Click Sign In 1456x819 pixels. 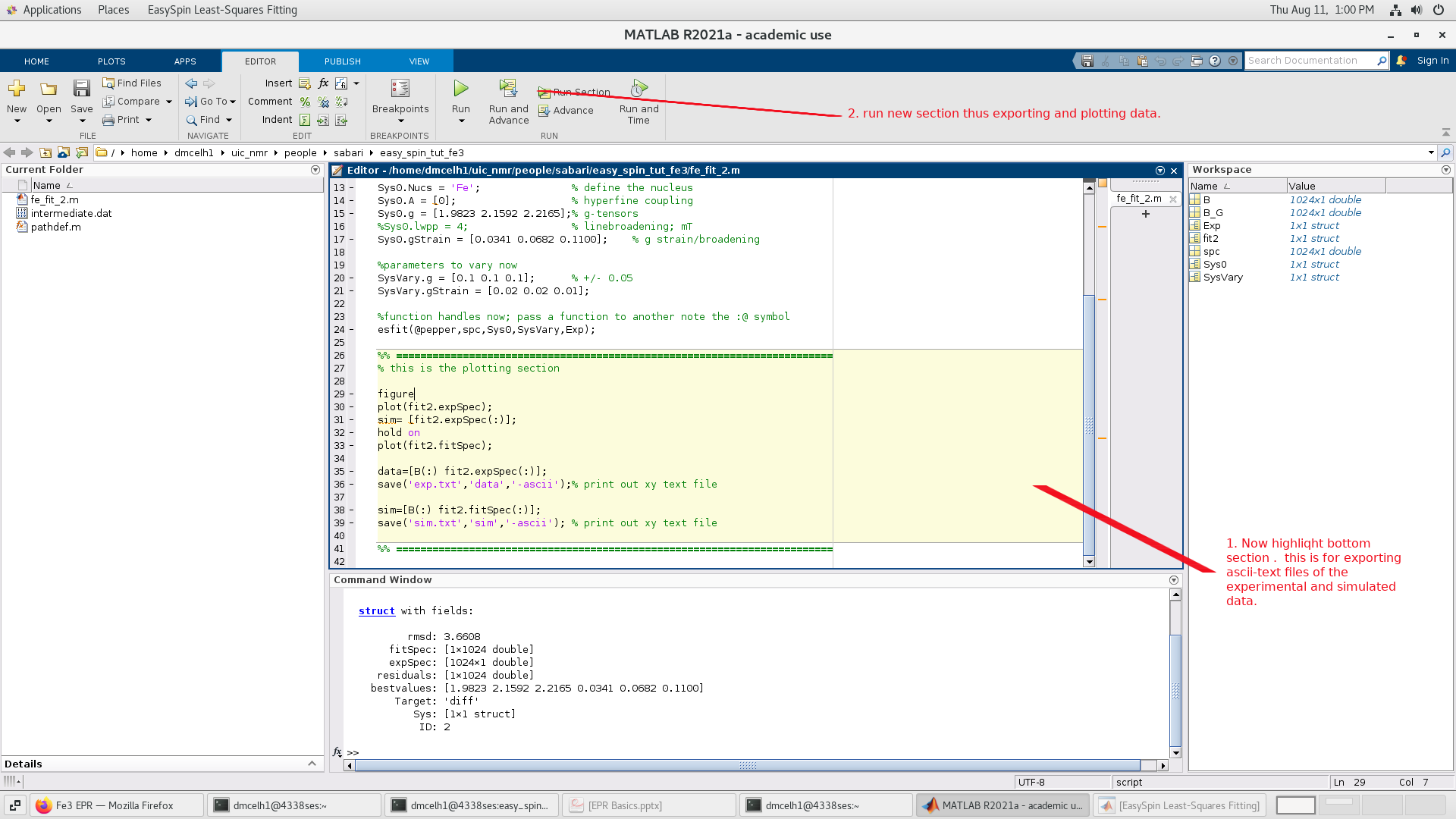[1432, 61]
